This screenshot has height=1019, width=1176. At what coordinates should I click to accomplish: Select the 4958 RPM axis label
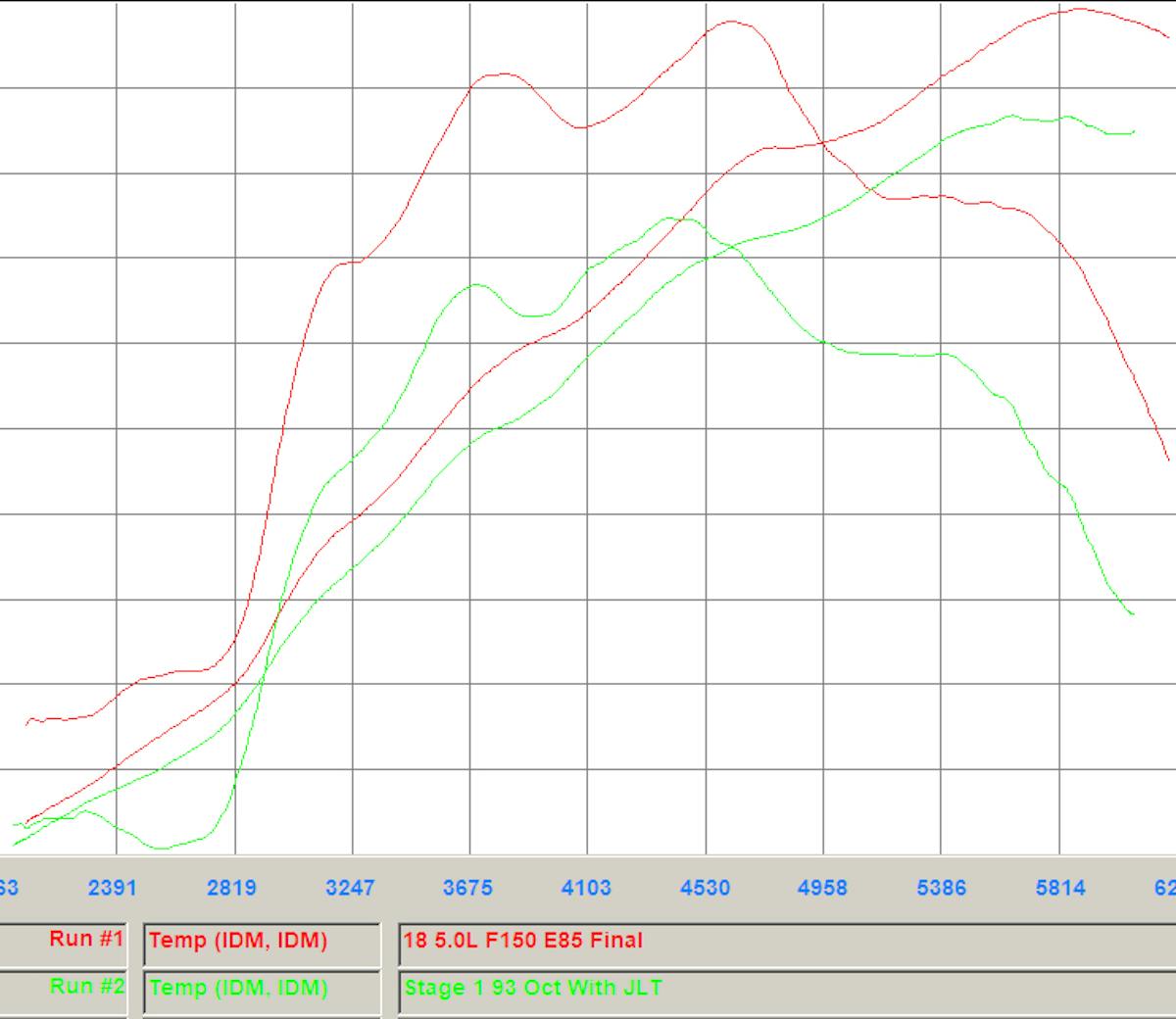822,888
